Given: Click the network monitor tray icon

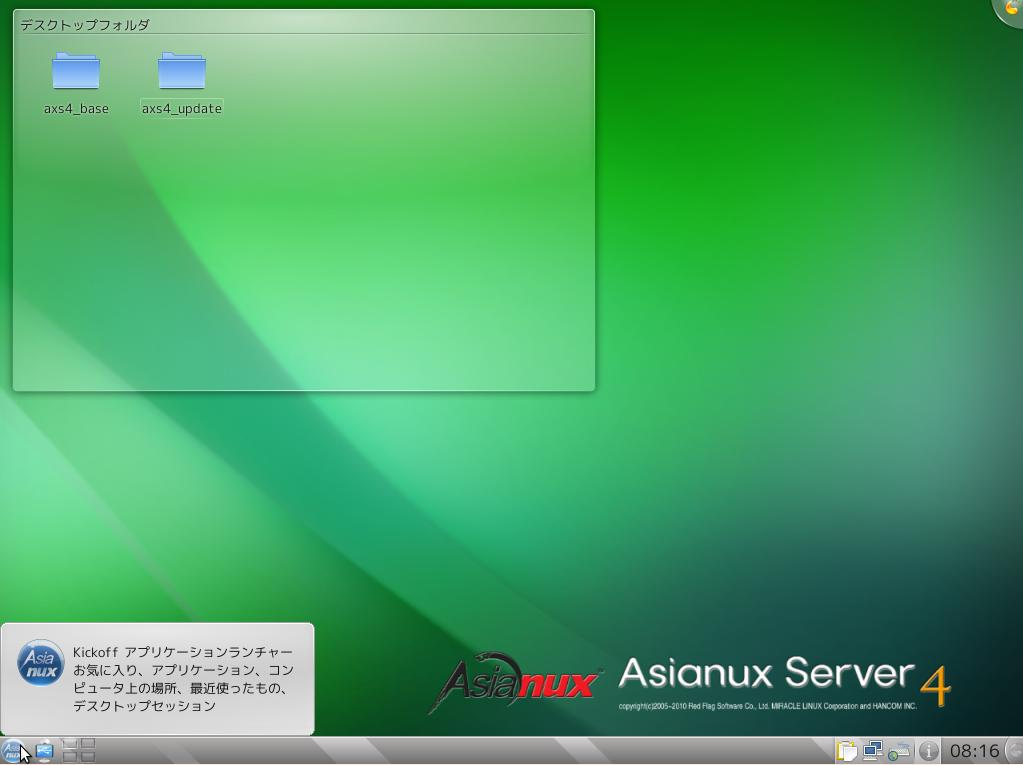Looking at the screenshot, I should pyautogui.click(x=873, y=751).
